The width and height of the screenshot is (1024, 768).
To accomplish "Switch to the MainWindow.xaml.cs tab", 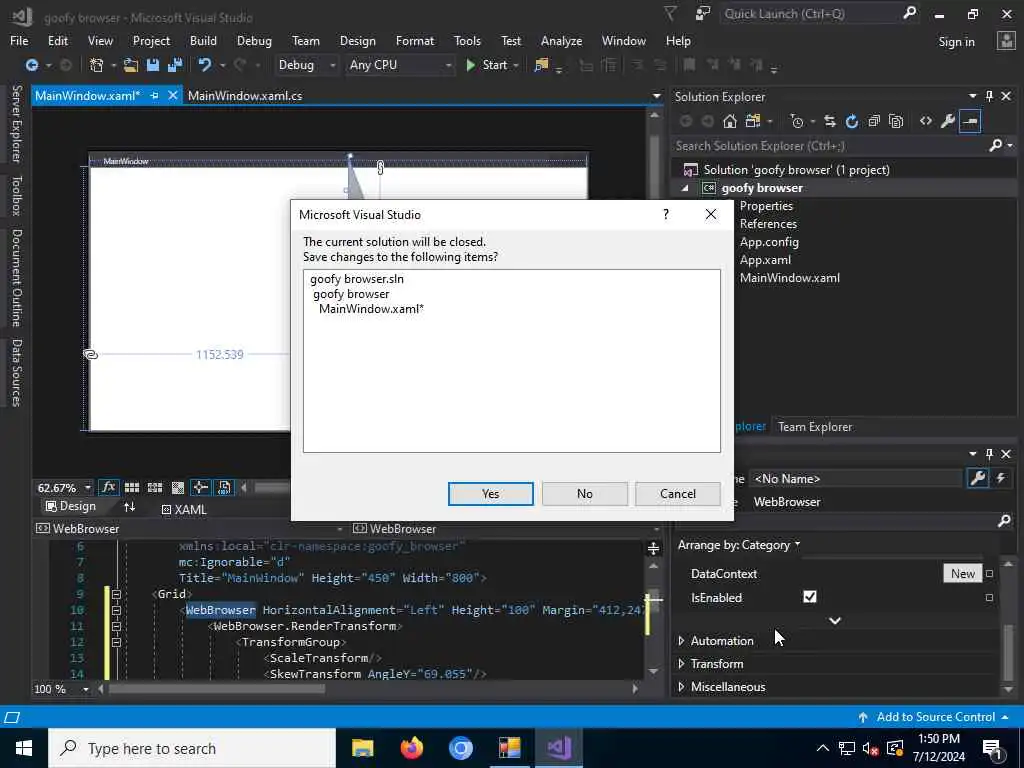I will [x=245, y=95].
